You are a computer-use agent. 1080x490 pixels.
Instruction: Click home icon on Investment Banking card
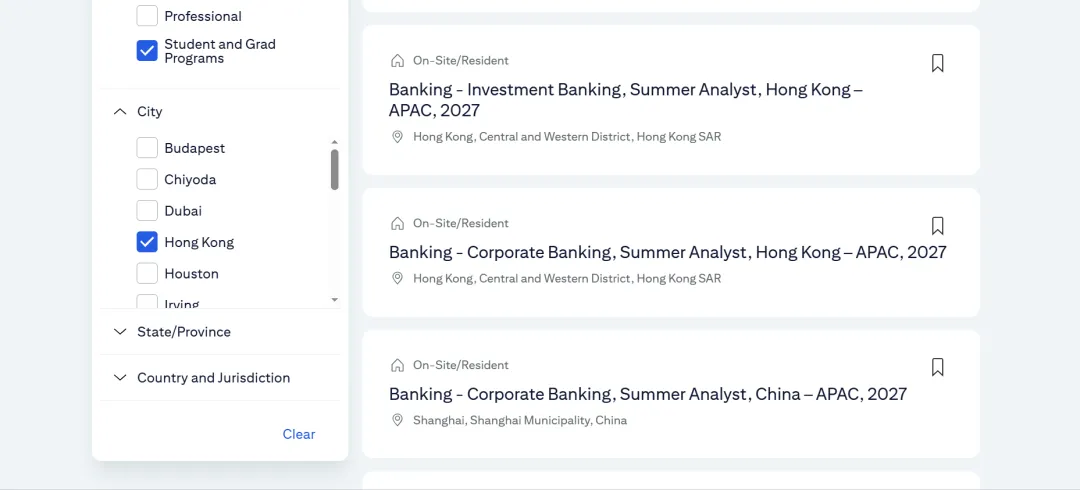point(397,61)
